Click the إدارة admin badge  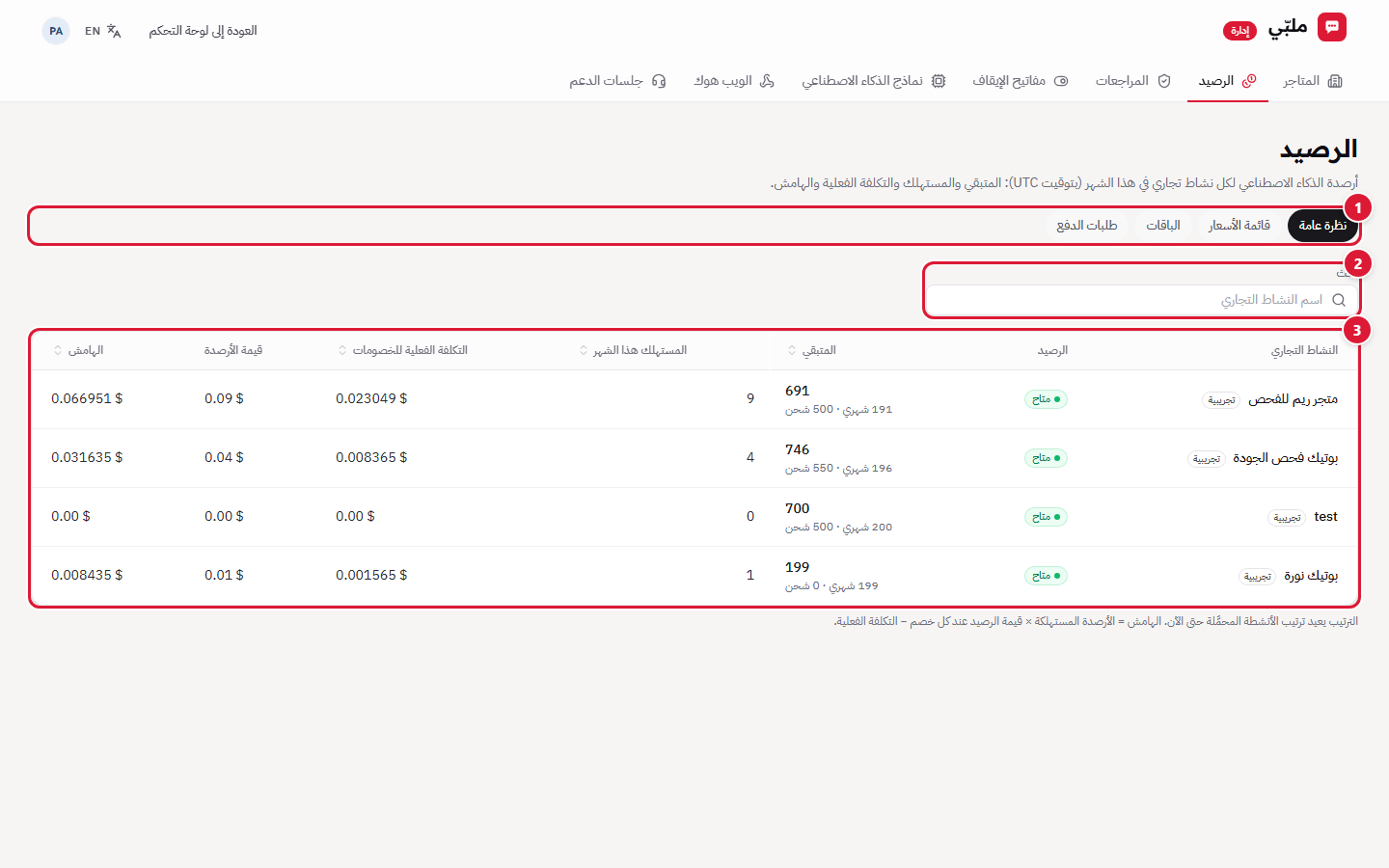coord(1239,31)
